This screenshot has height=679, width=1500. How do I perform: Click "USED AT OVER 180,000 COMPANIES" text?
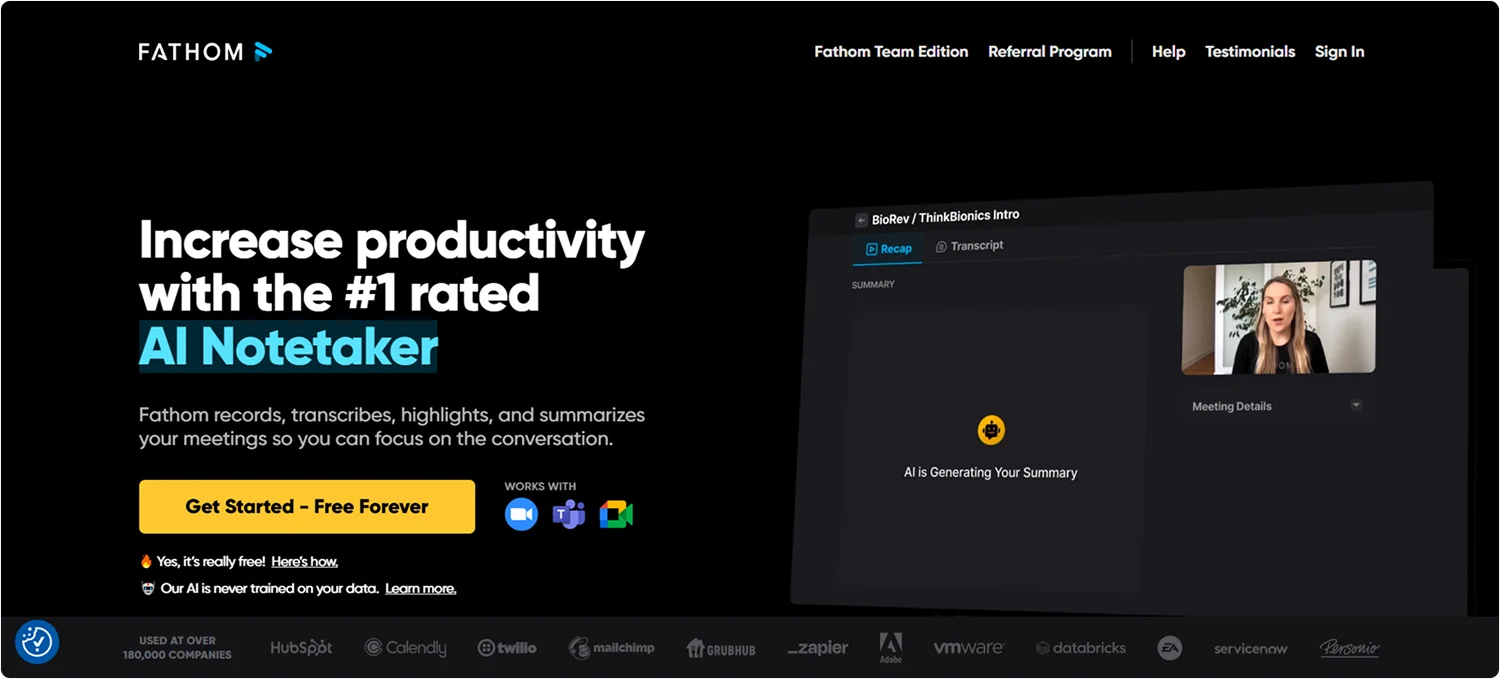tap(177, 648)
